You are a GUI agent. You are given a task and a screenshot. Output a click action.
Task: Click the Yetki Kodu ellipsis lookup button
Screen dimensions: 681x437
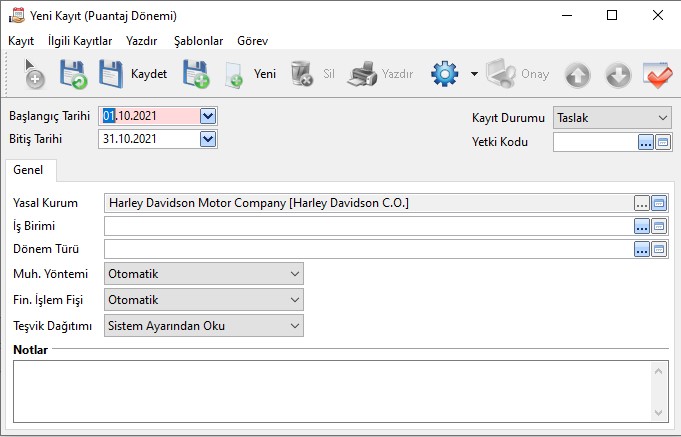pyautogui.click(x=644, y=142)
